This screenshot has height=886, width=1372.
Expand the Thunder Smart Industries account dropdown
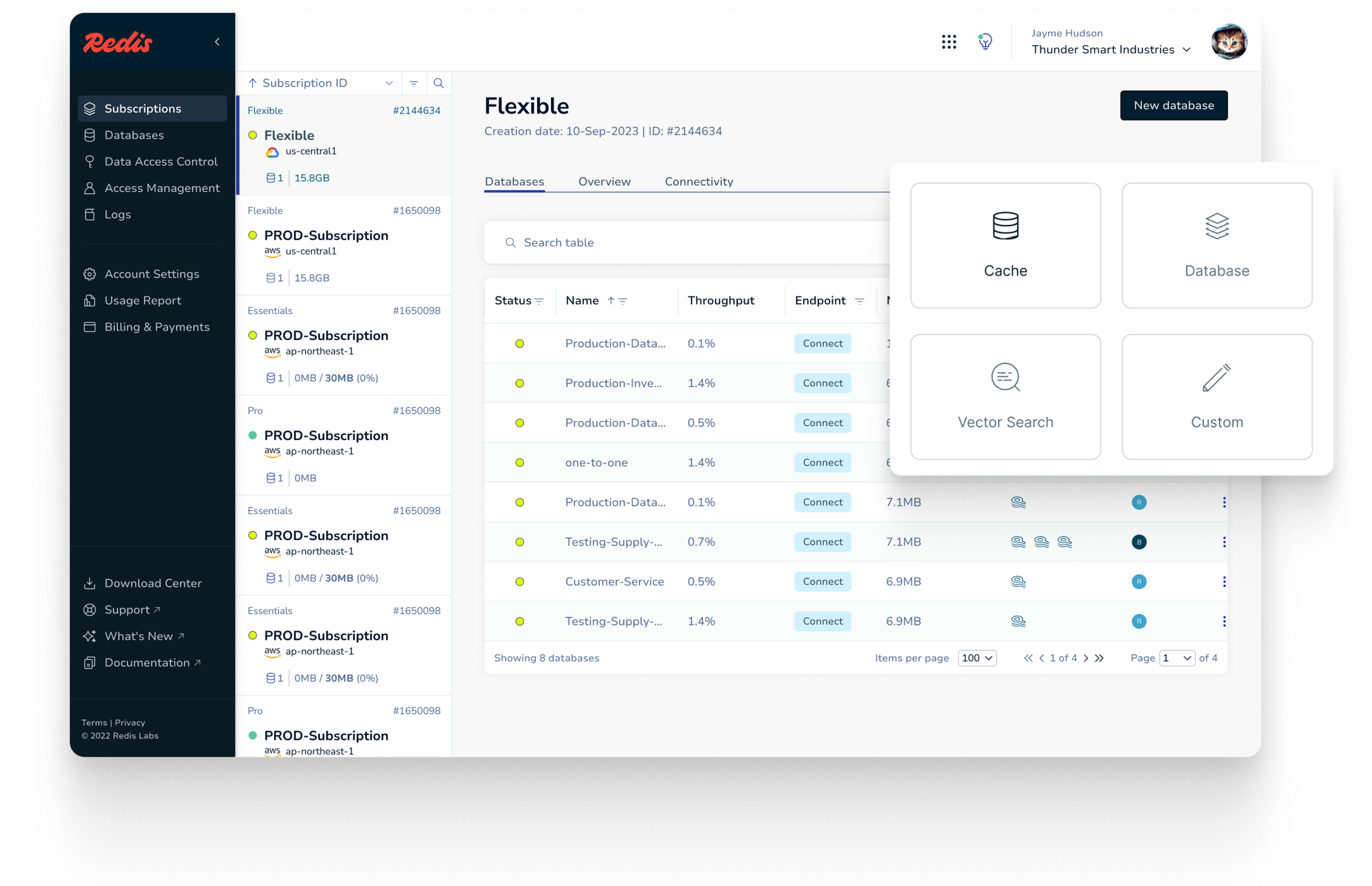click(1186, 50)
